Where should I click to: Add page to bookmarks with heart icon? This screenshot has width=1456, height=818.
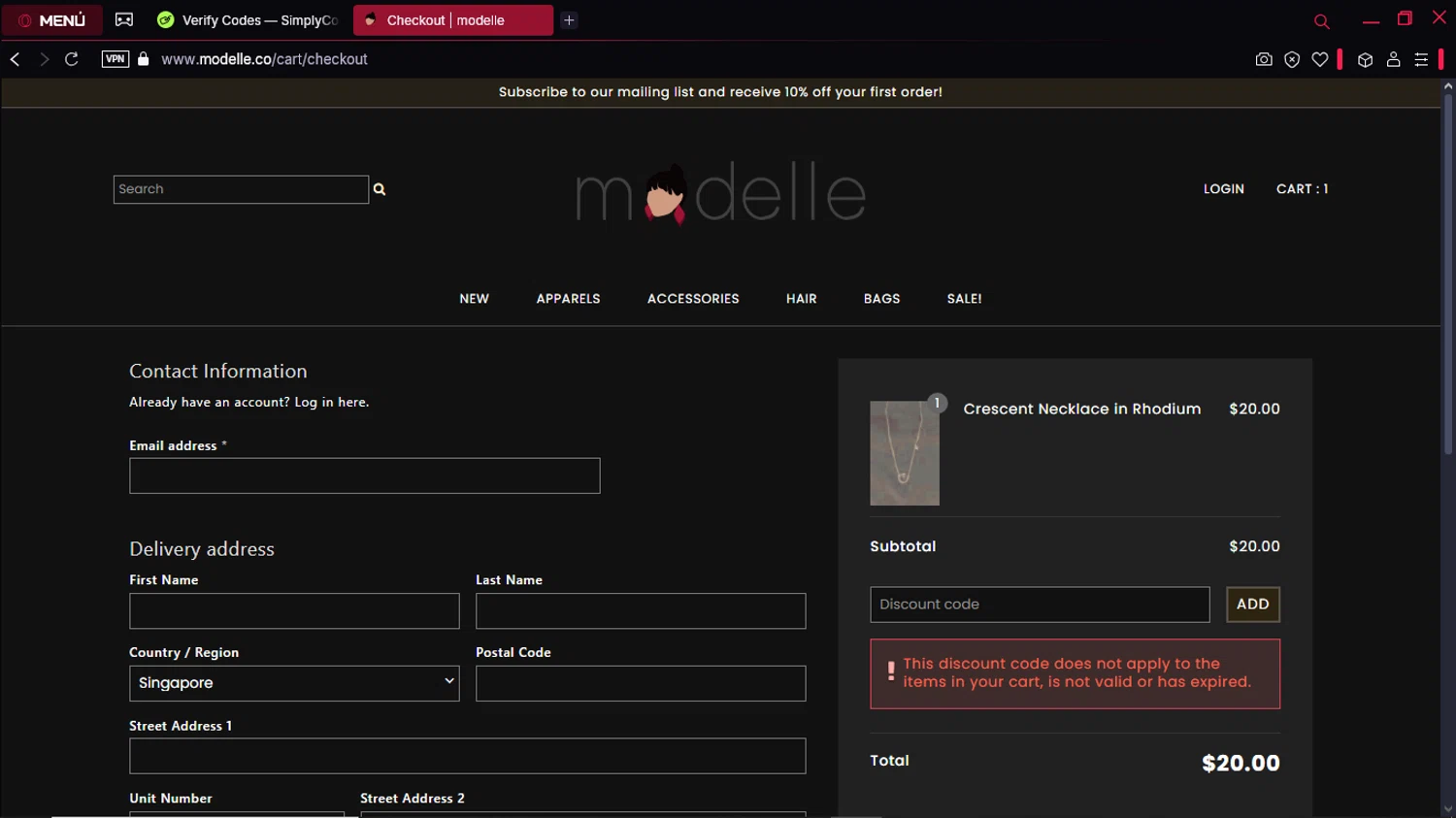[1320, 59]
